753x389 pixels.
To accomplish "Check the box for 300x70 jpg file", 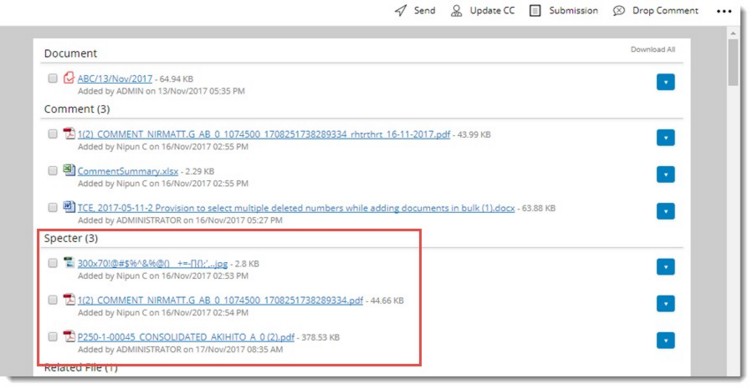I will 53,263.
